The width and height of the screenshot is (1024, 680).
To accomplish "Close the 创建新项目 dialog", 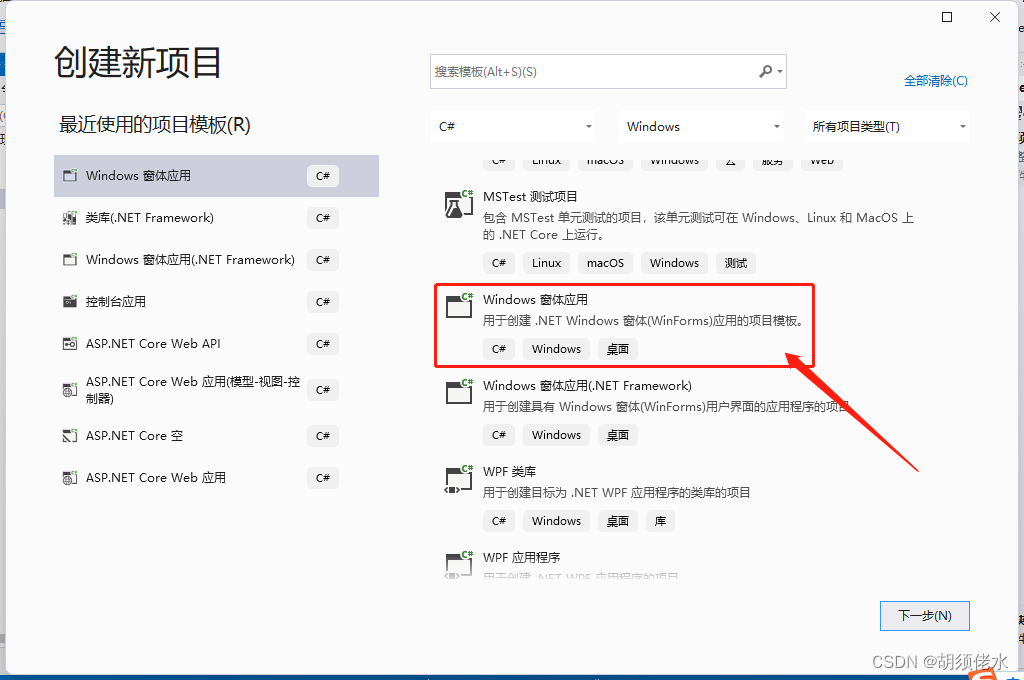I will point(995,17).
